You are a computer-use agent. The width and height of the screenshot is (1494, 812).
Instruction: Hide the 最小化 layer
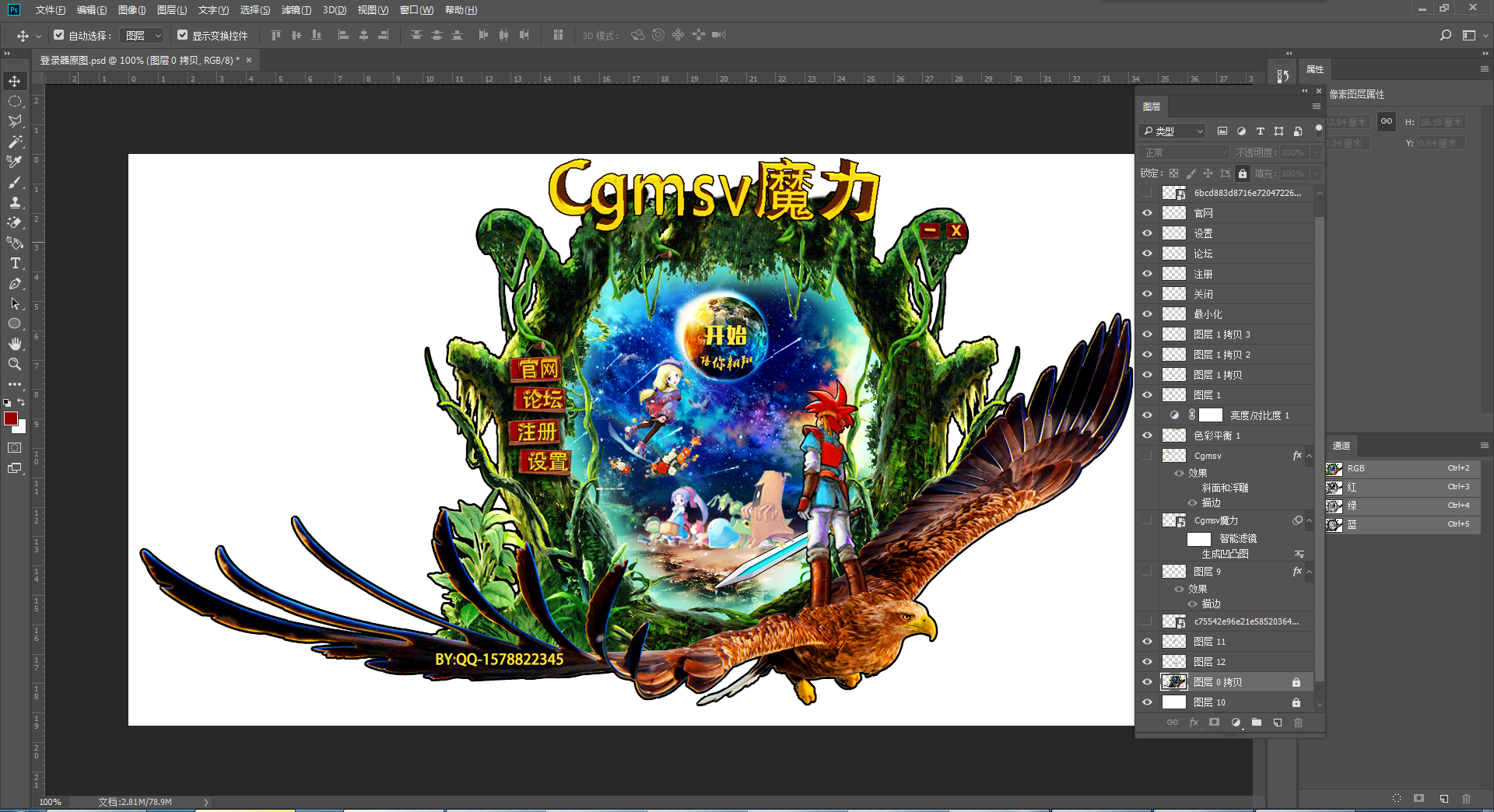coord(1148,314)
